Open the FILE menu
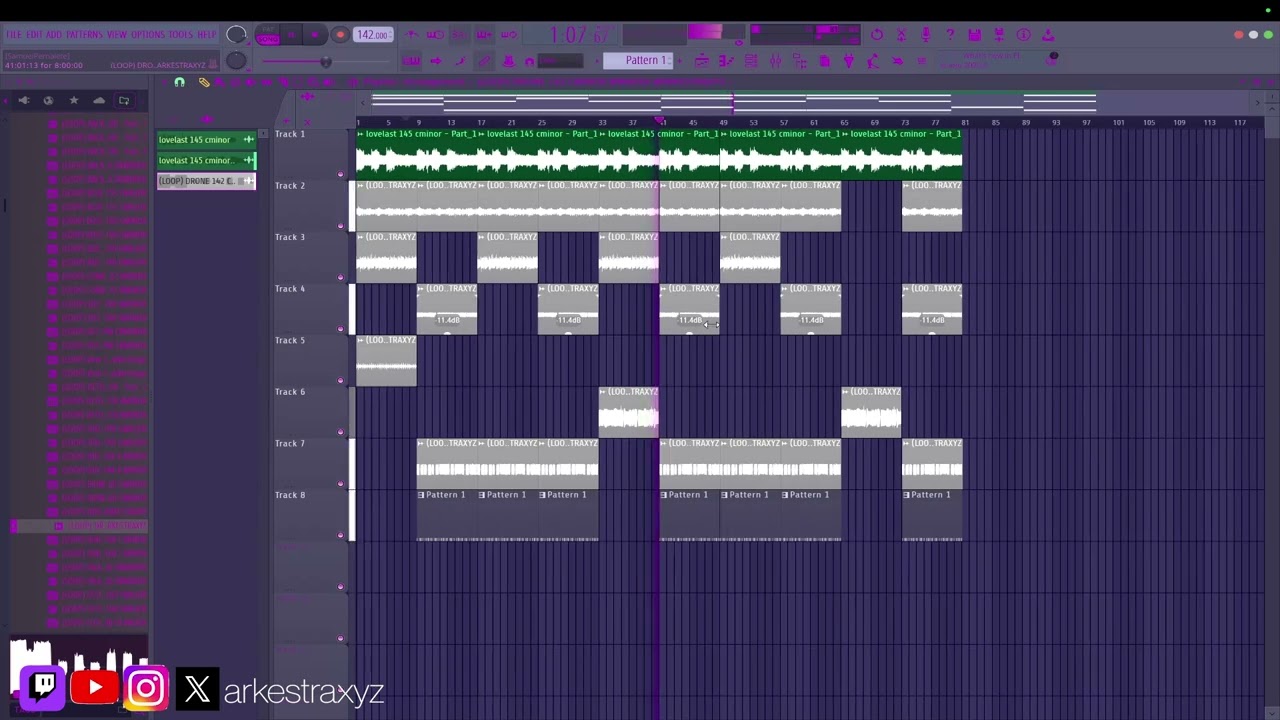The width and height of the screenshot is (1280, 720). click(x=13, y=34)
